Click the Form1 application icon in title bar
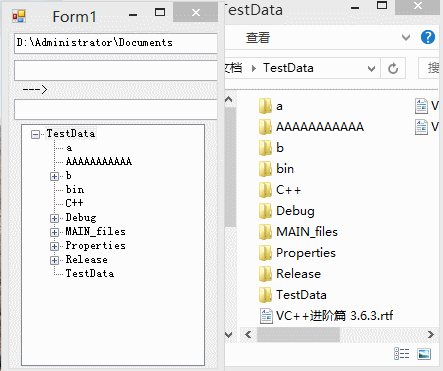443x371 pixels. 19,16
